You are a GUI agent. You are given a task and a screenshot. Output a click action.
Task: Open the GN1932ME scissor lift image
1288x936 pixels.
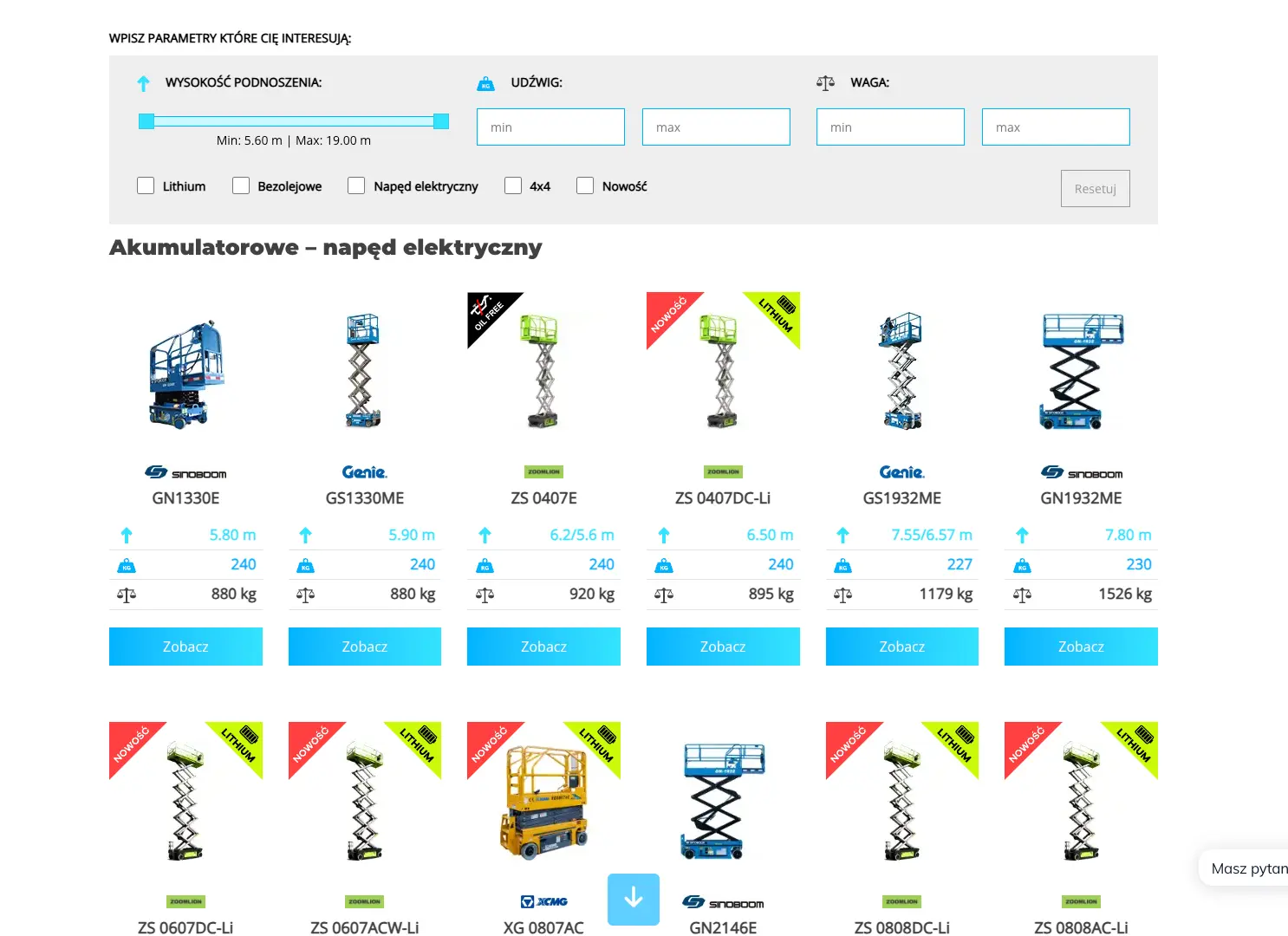tap(1081, 372)
